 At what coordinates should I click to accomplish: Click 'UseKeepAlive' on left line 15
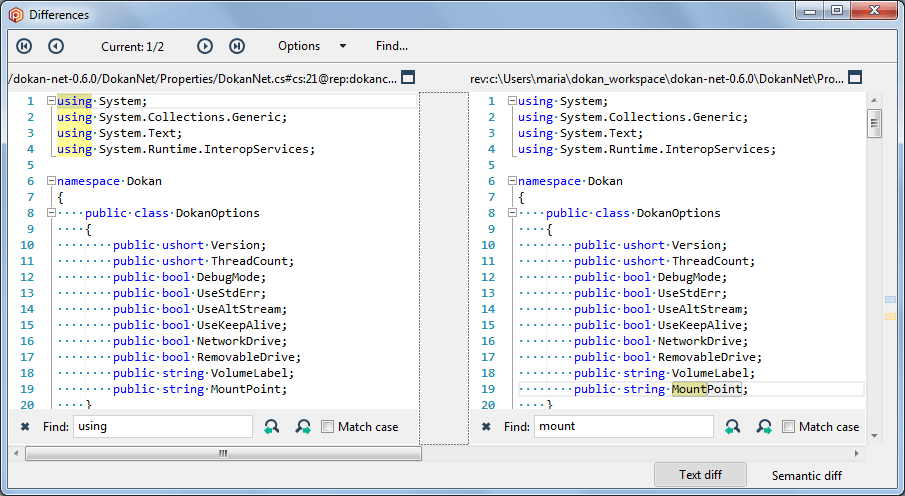[238, 325]
